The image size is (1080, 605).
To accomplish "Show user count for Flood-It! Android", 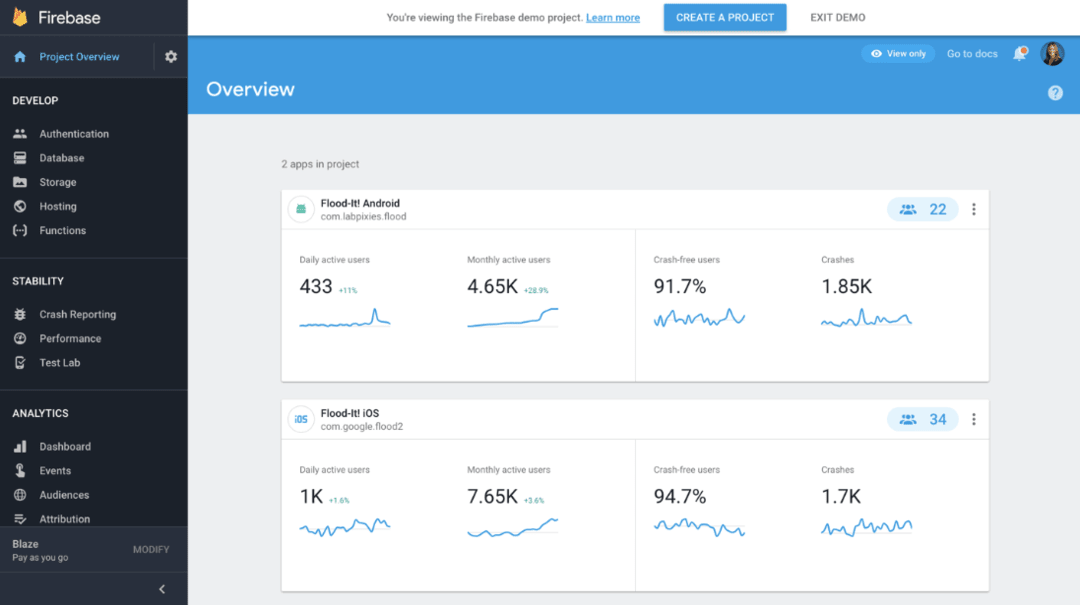I will [x=922, y=209].
